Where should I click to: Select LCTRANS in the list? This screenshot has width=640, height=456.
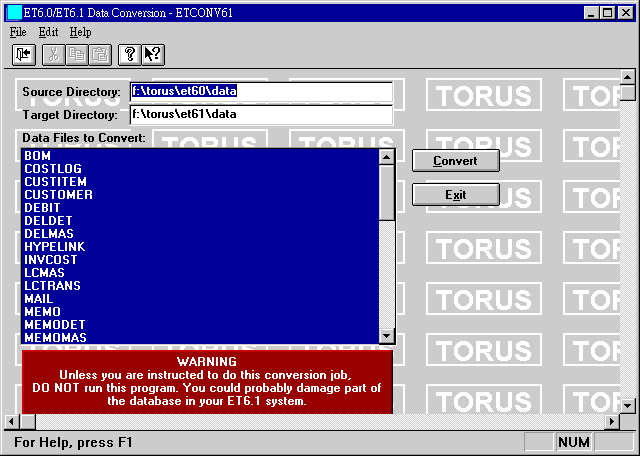[200, 286]
